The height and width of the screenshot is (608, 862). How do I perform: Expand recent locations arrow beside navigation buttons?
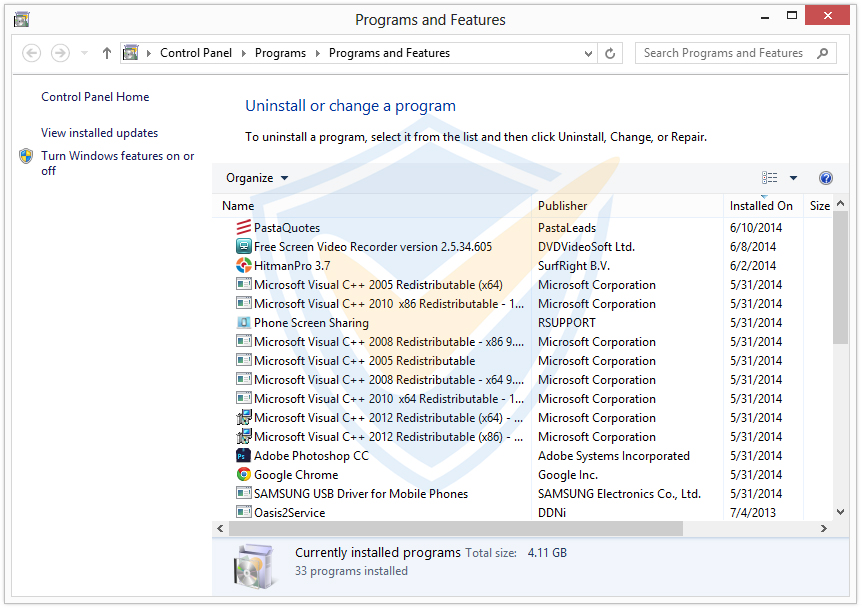pyautogui.click(x=84, y=53)
